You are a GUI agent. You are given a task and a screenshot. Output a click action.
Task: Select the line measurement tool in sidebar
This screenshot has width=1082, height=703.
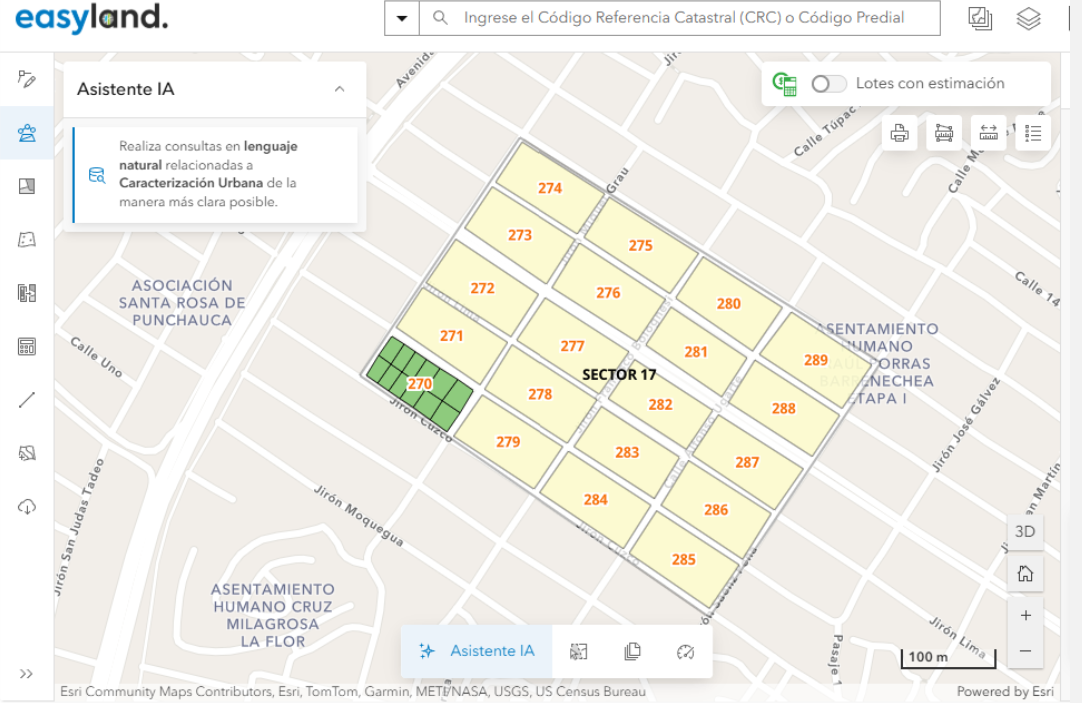[x=27, y=400]
